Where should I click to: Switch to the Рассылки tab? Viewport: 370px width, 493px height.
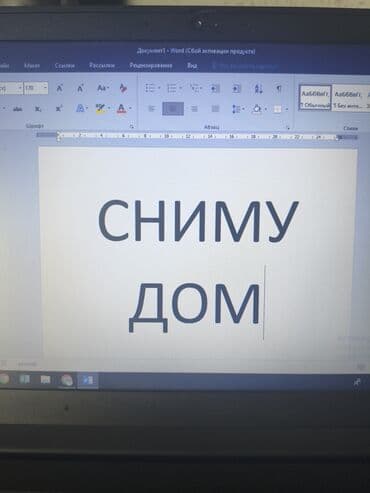tap(102, 65)
